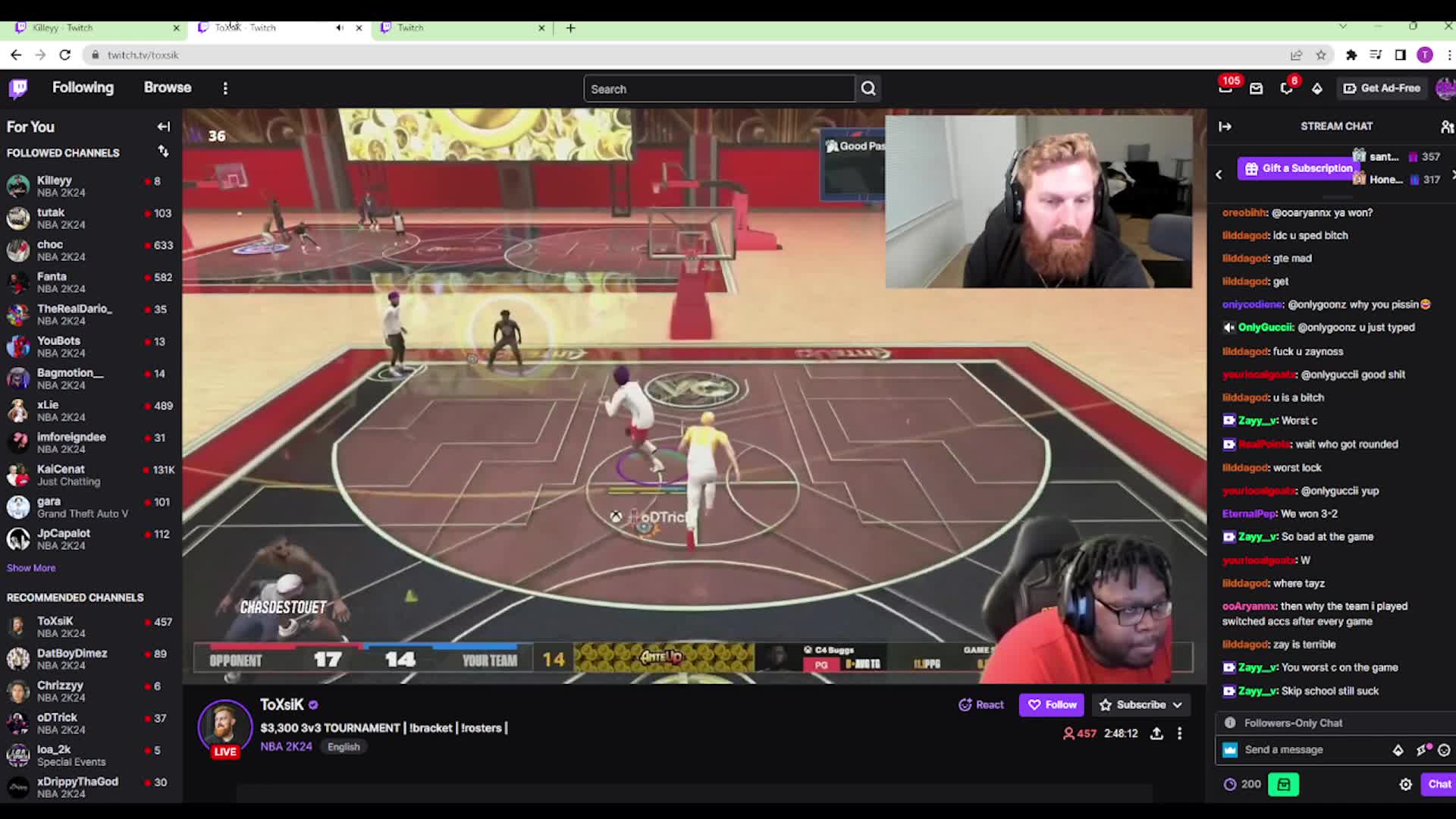
Task: Open choc channel in followed list
Action: click(x=91, y=250)
